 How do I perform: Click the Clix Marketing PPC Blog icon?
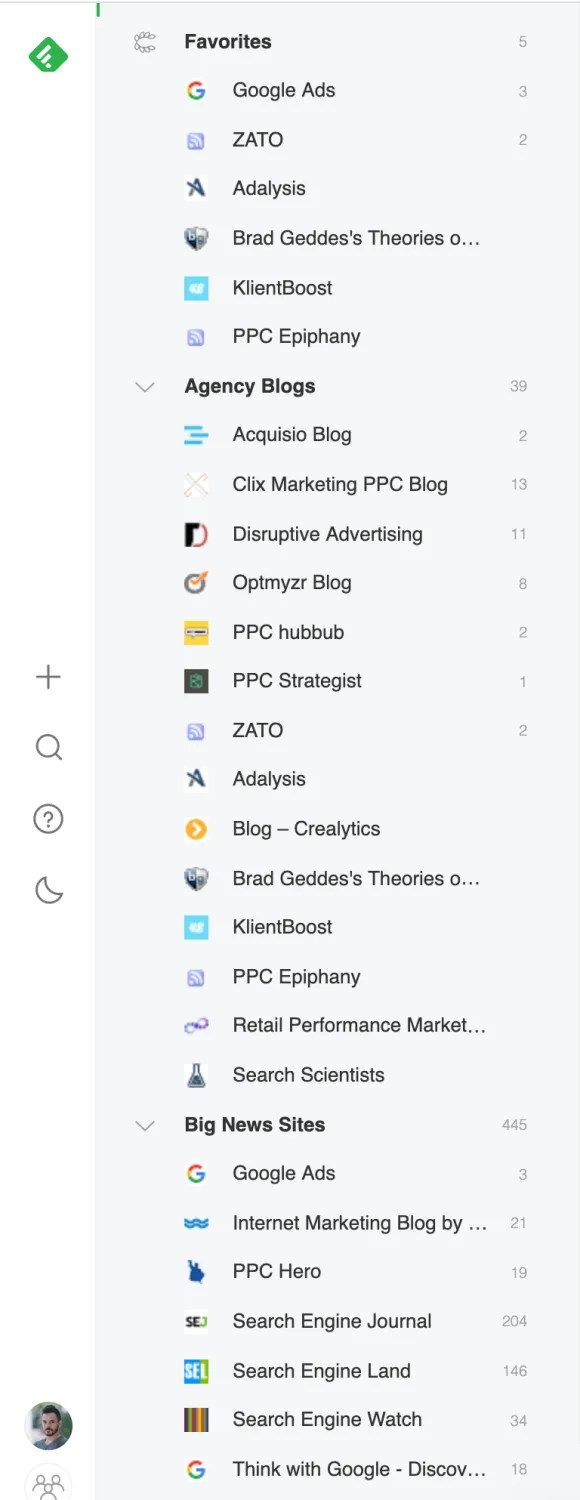[196, 485]
